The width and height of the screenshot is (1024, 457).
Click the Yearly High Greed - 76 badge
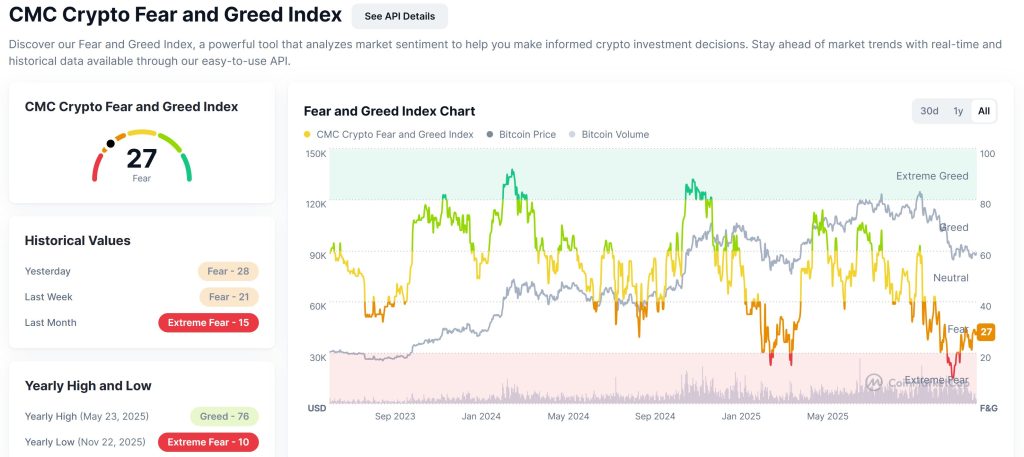click(x=224, y=416)
